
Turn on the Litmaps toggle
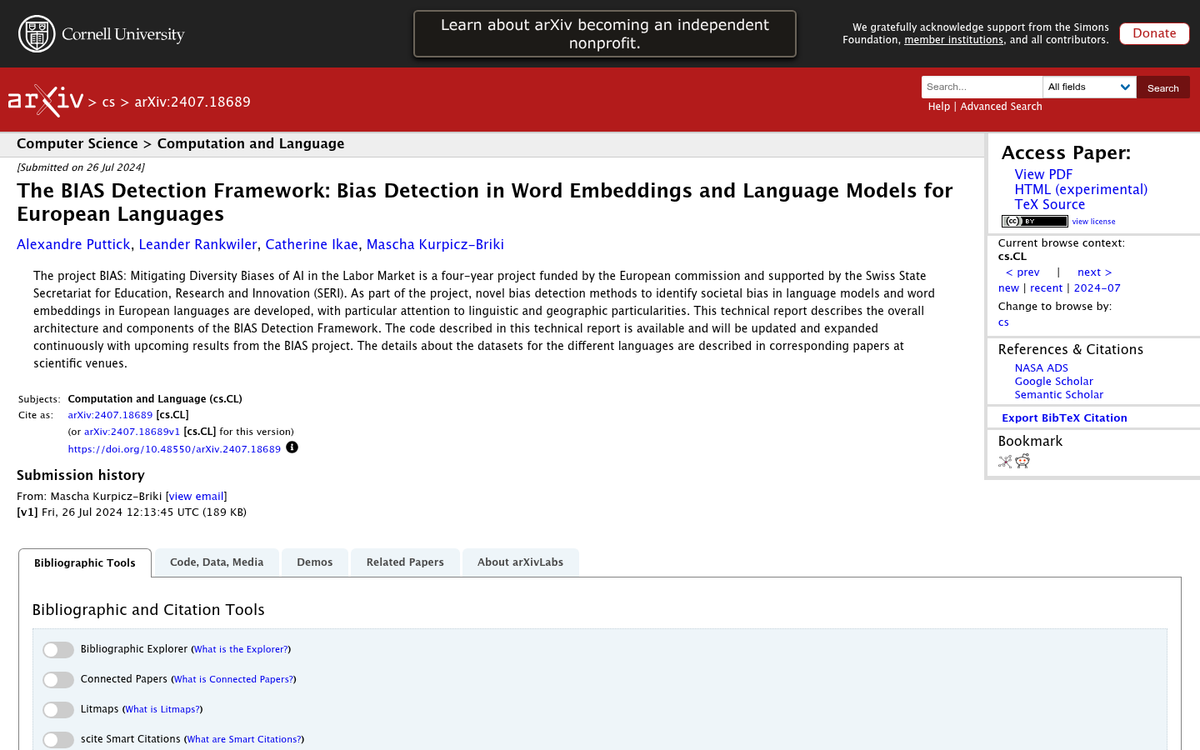(x=58, y=710)
